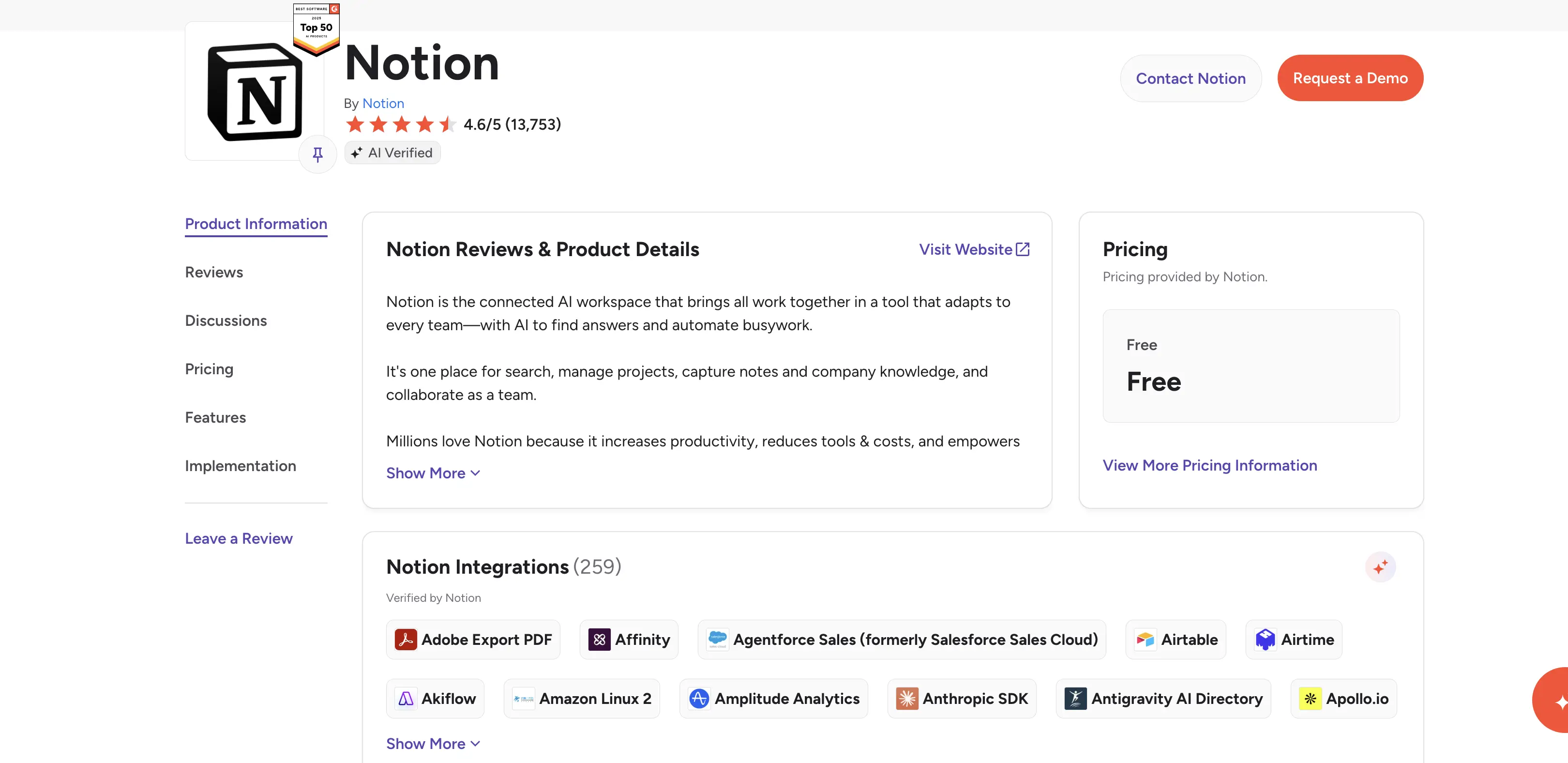The image size is (1568, 763).
Task: Click the Akiflow logo icon
Action: (x=406, y=699)
